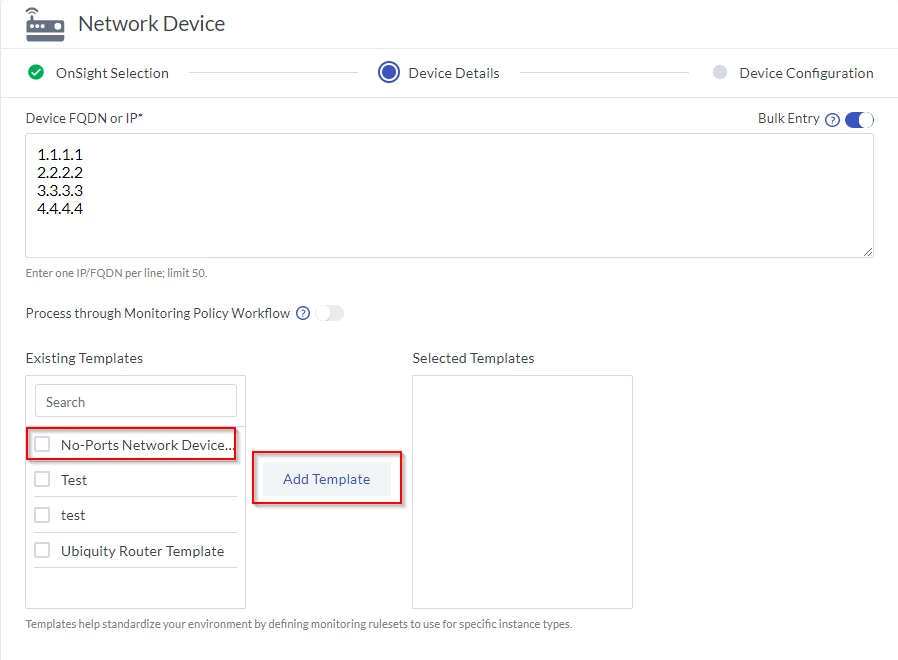Click the 1.1.1.1 entry line
This screenshot has width=898, height=660.
[60, 155]
